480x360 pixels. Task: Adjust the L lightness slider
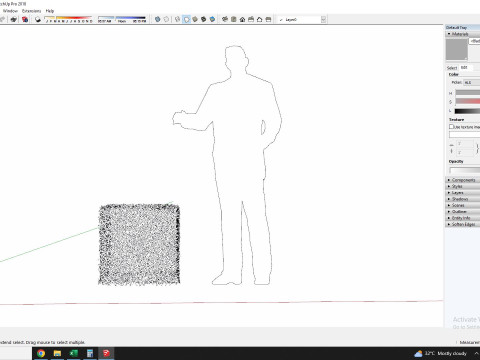coord(468,111)
